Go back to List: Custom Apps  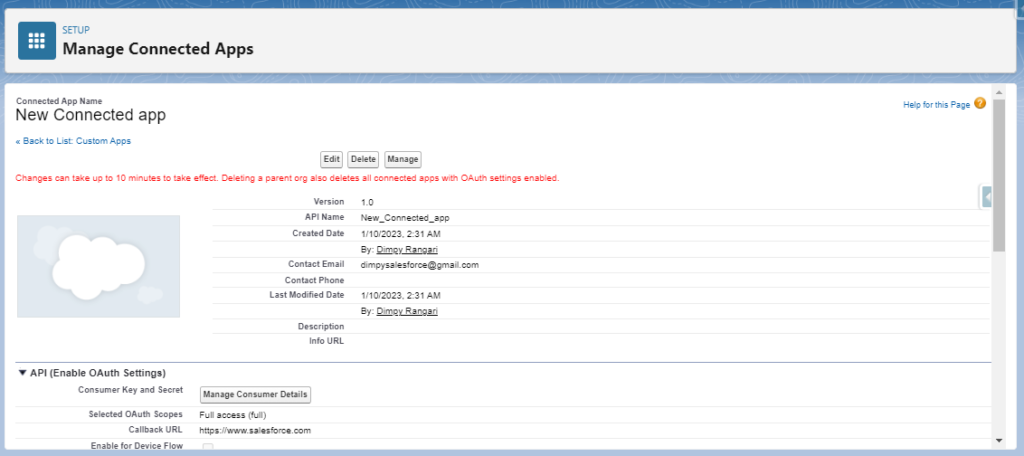pyautogui.click(x=73, y=141)
